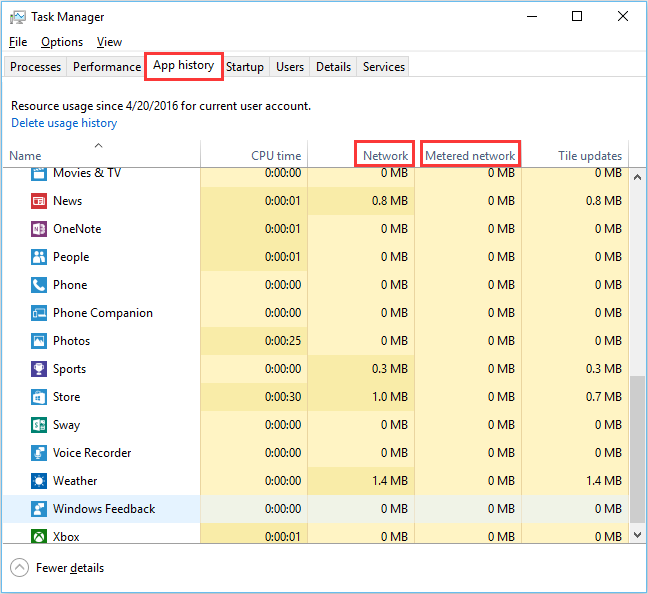Select the People row name
648x594 pixels.
click(71, 257)
